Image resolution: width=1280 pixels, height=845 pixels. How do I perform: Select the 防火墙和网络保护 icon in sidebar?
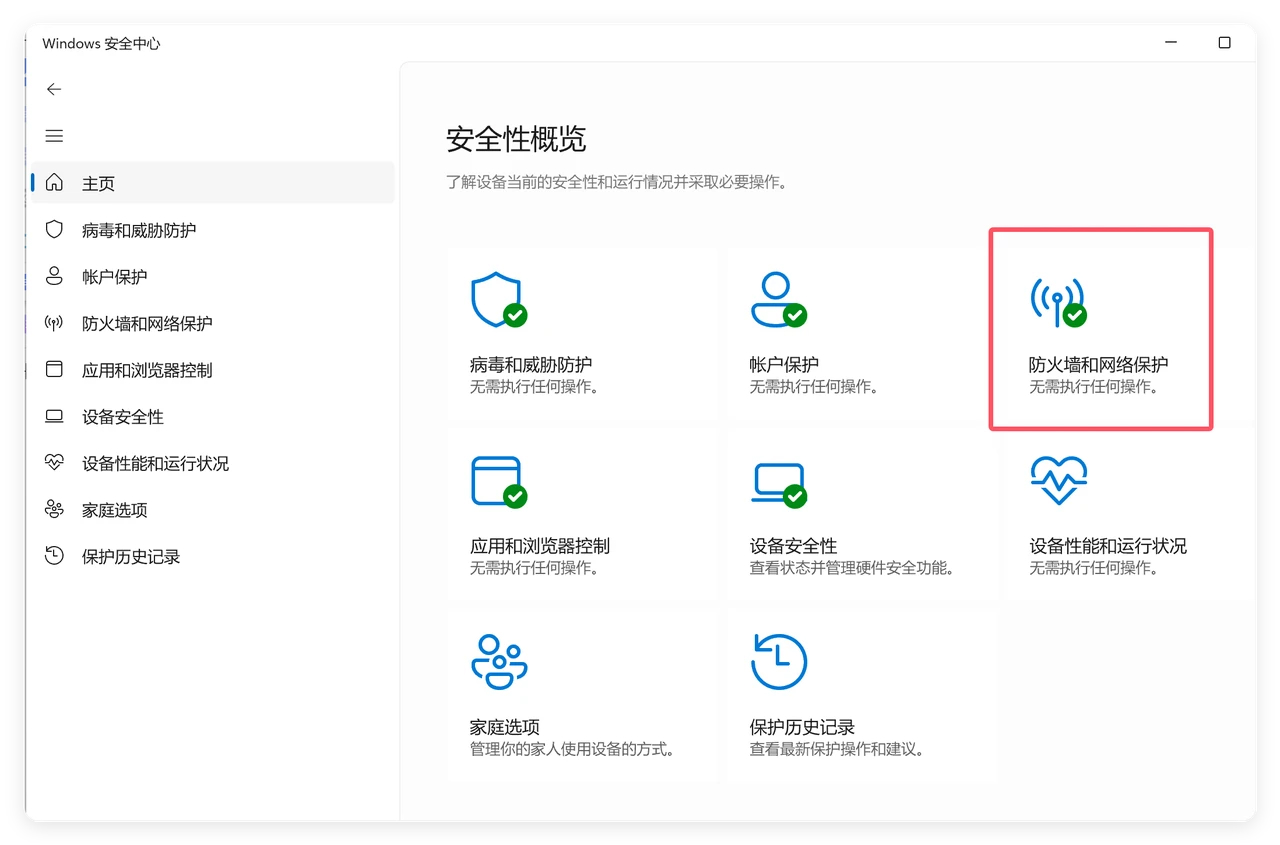pos(55,323)
